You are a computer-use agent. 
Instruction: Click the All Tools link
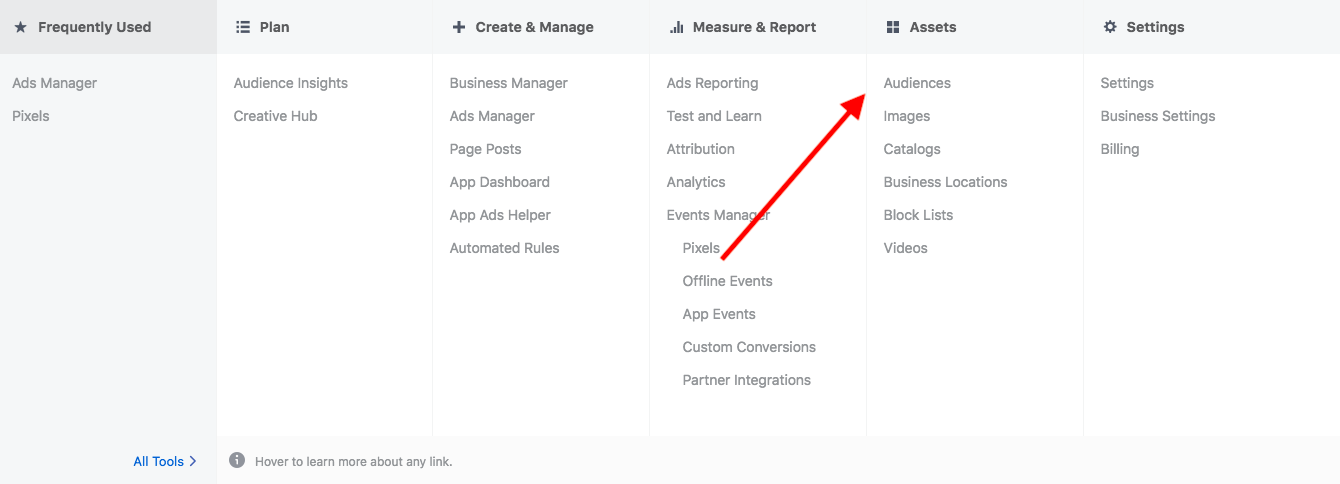pos(159,461)
